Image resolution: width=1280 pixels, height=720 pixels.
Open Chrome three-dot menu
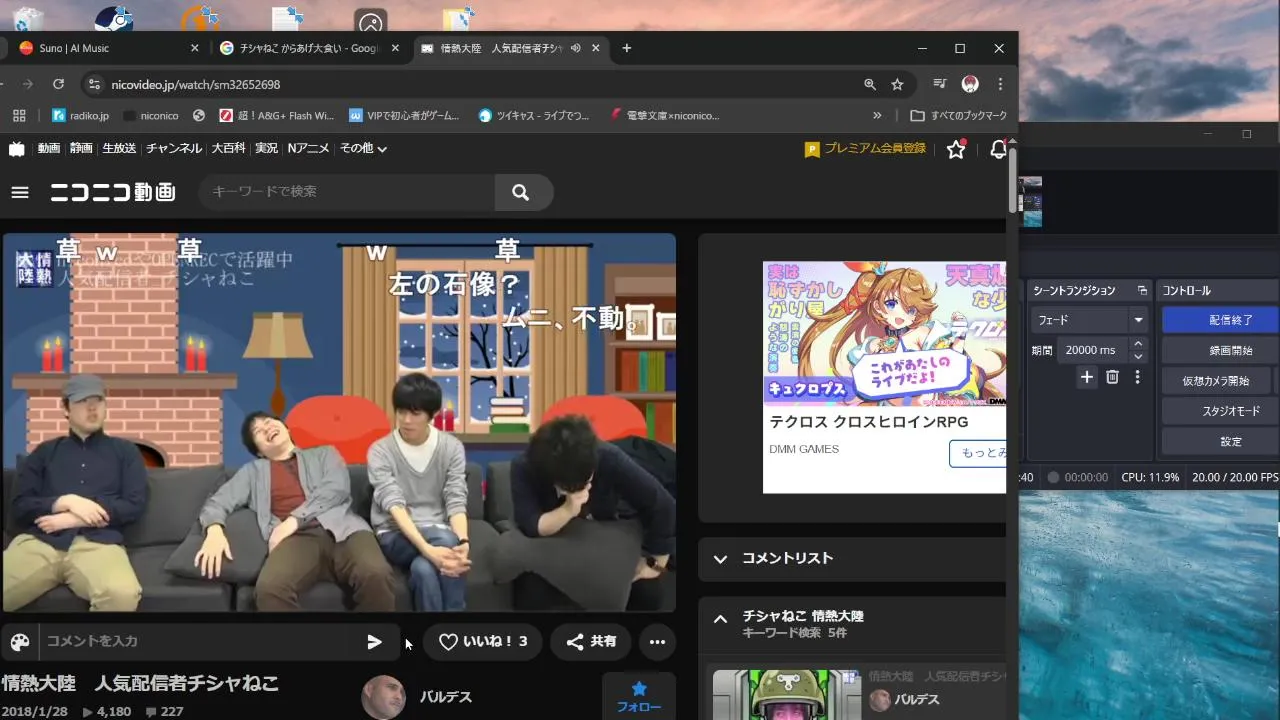pyautogui.click(x=1000, y=85)
